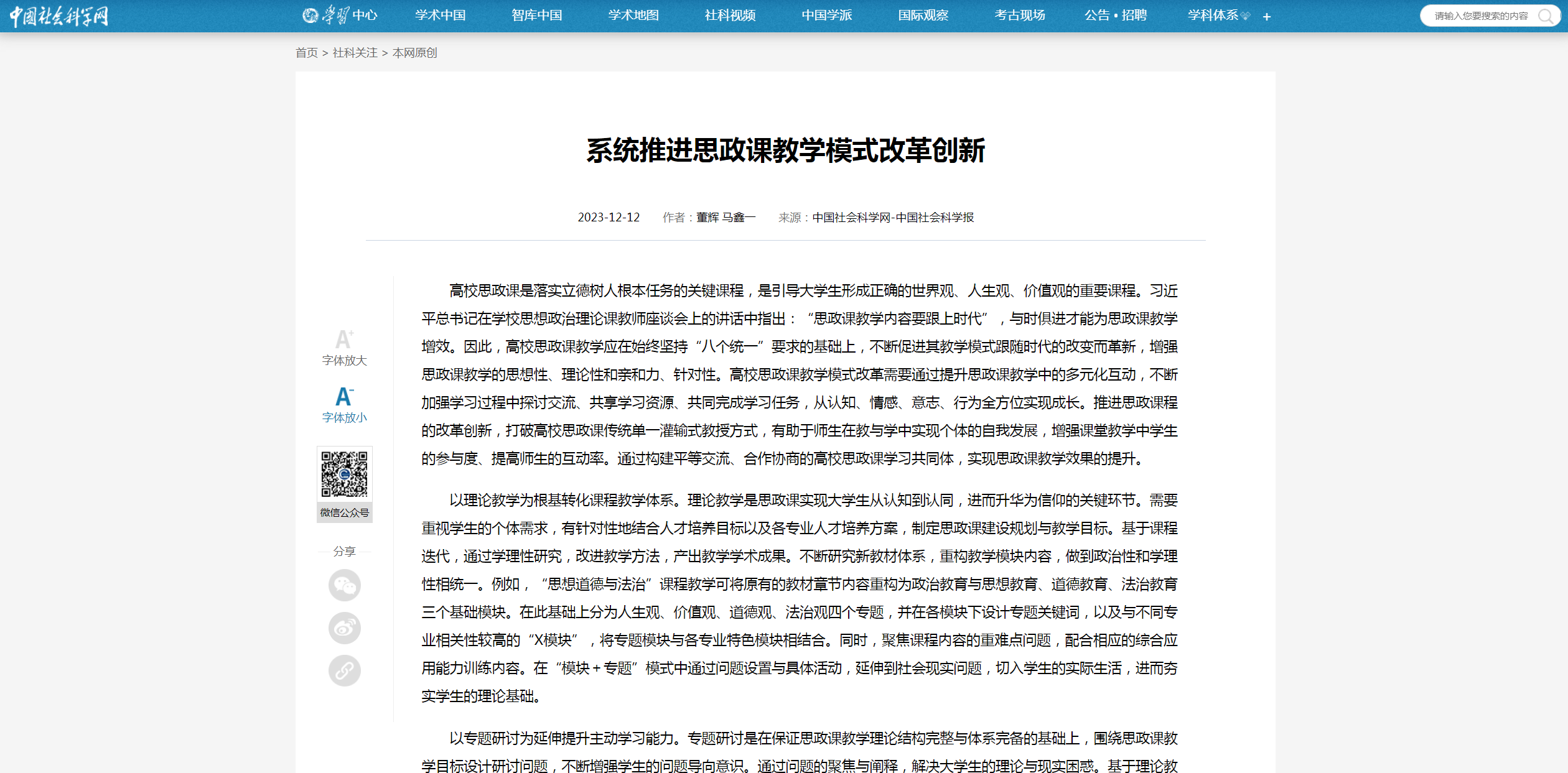Decrease font size with A- icon
Image resolution: width=1568 pixels, height=773 pixels.
click(x=344, y=397)
